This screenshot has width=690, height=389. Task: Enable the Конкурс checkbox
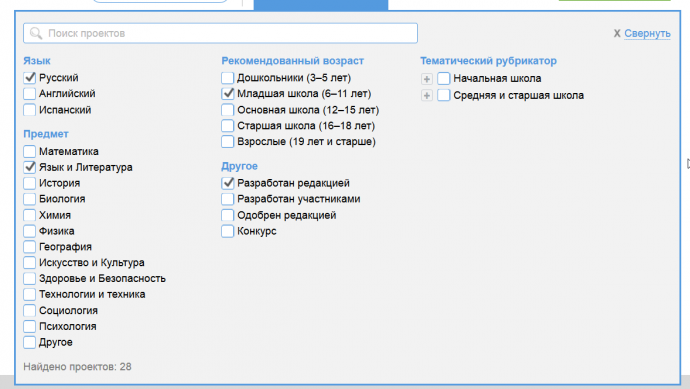coord(228,231)
